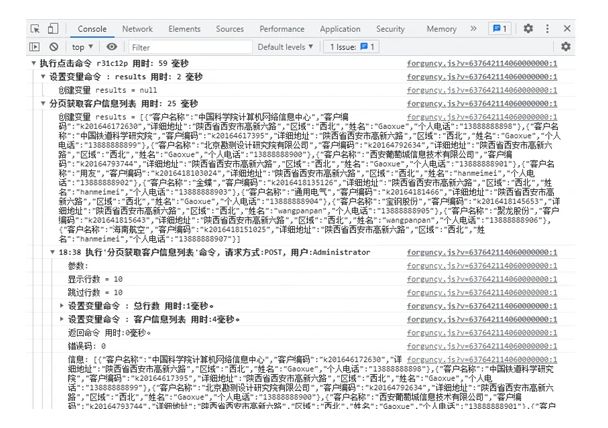This screenshot has height=428, width=608.
Task: Open forguncy.js link on 显示行数 row
Action: [x=482, y=280]
